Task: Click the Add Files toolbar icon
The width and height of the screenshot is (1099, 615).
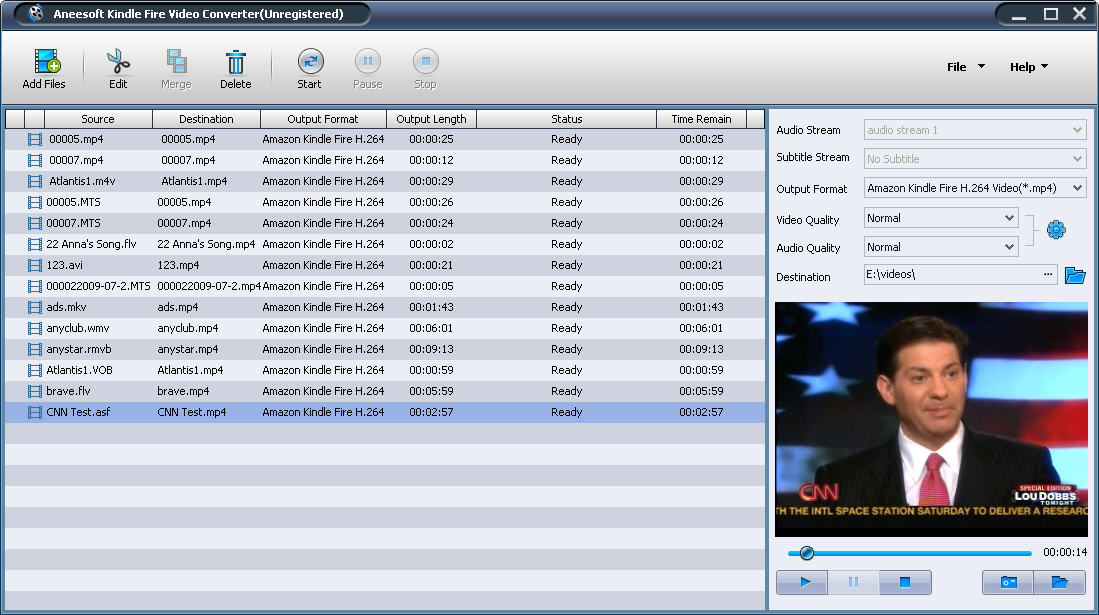Action: pyautogui.click(x=46, y=62)
